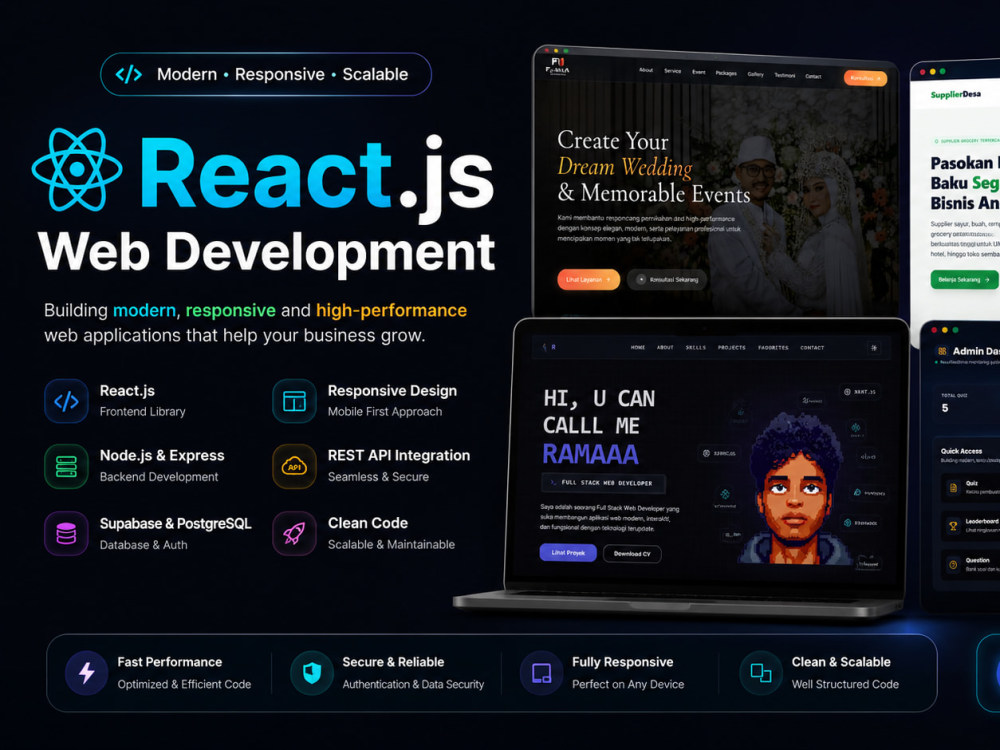Open Packages in the wedding site menu
The height and width of the screenshot is (750, 1000).
point(726,73)
